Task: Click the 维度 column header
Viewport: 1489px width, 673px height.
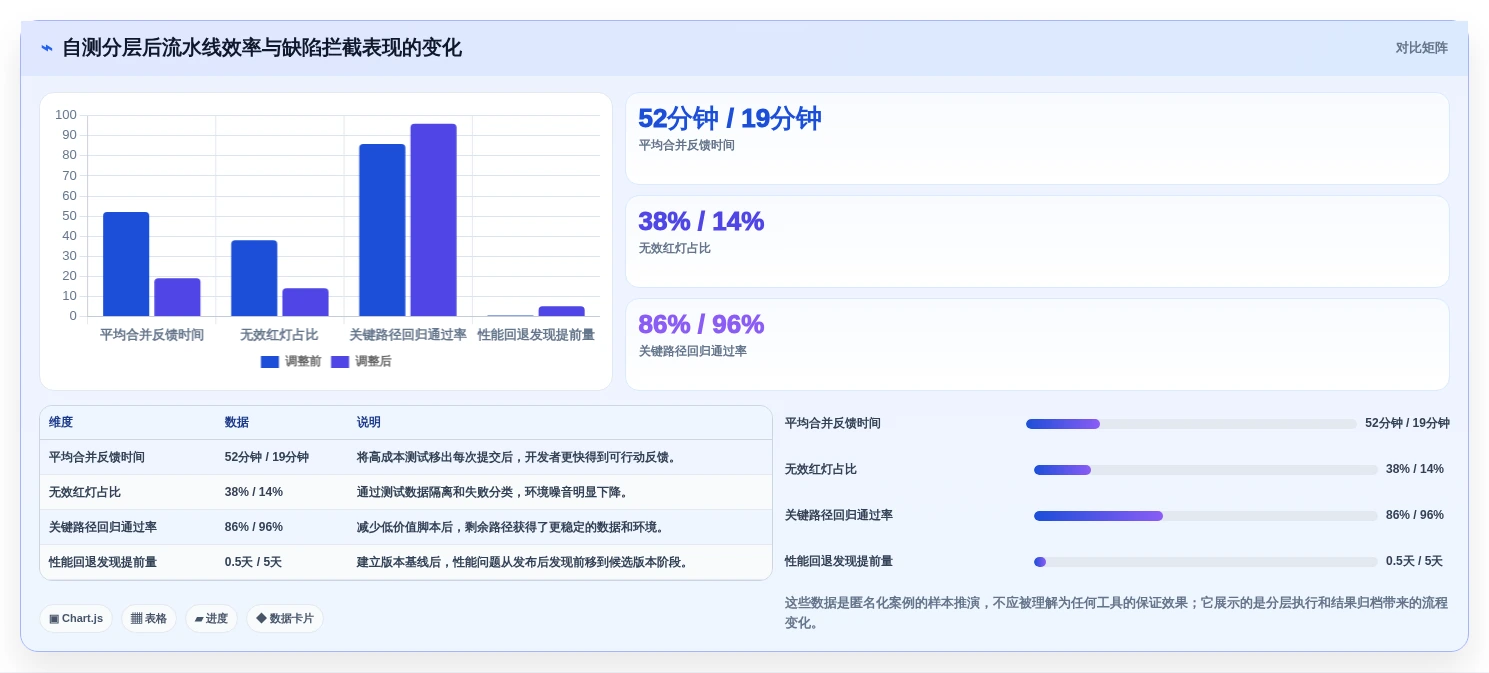Action: pyautogui.click(x=61, y=423)
